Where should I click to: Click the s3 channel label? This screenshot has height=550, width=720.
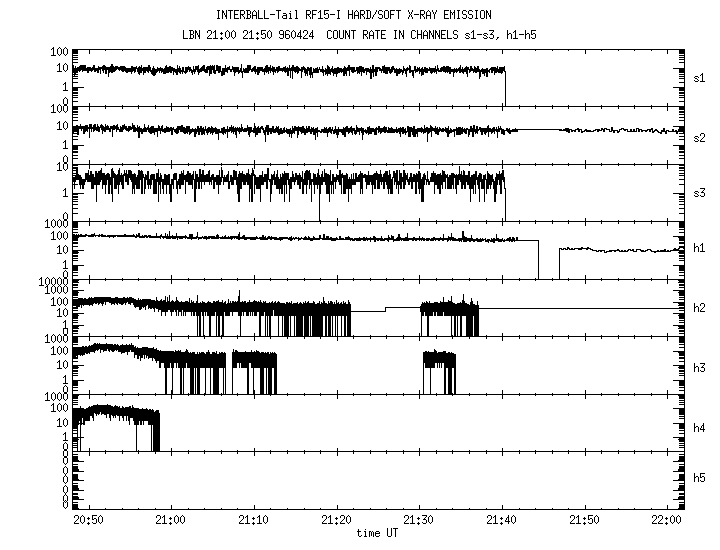click(x=699, y=192)
